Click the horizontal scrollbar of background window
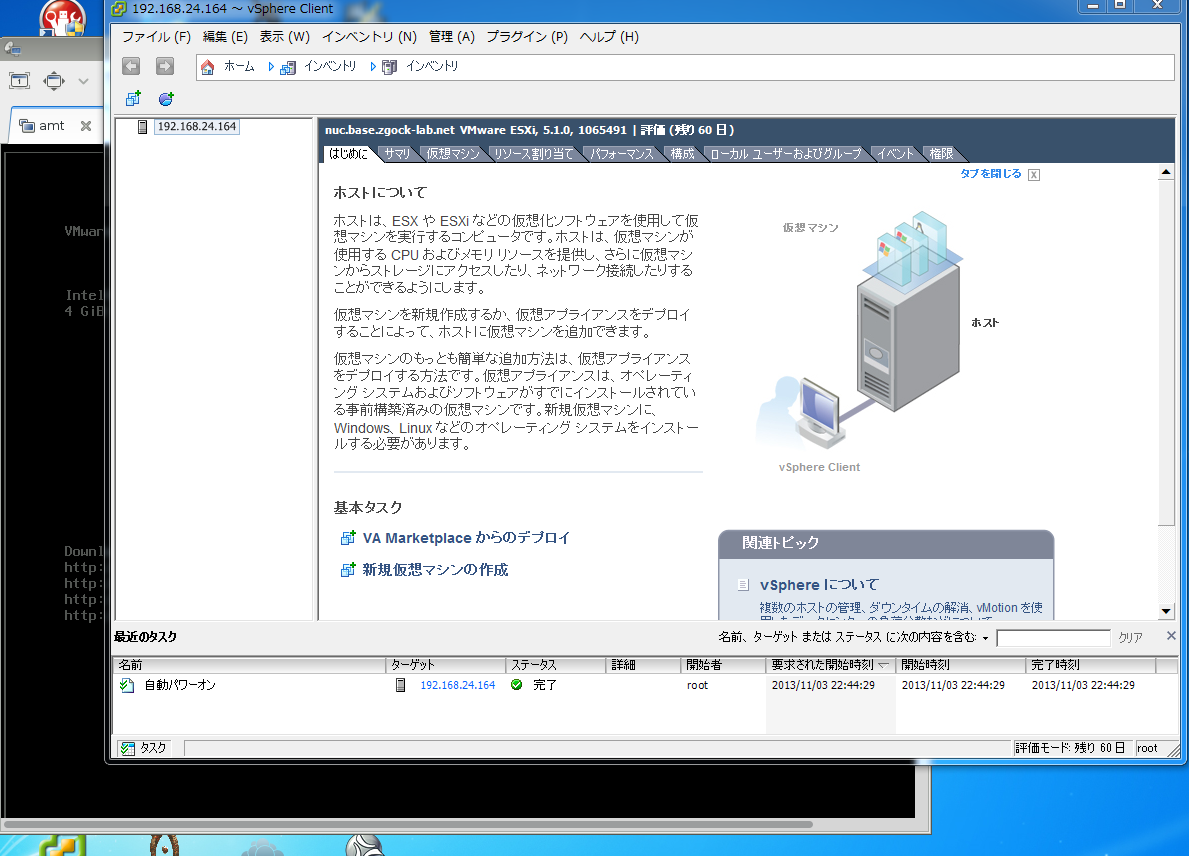The width and height of the screenshot is (1189, 856). pos(407,824)
